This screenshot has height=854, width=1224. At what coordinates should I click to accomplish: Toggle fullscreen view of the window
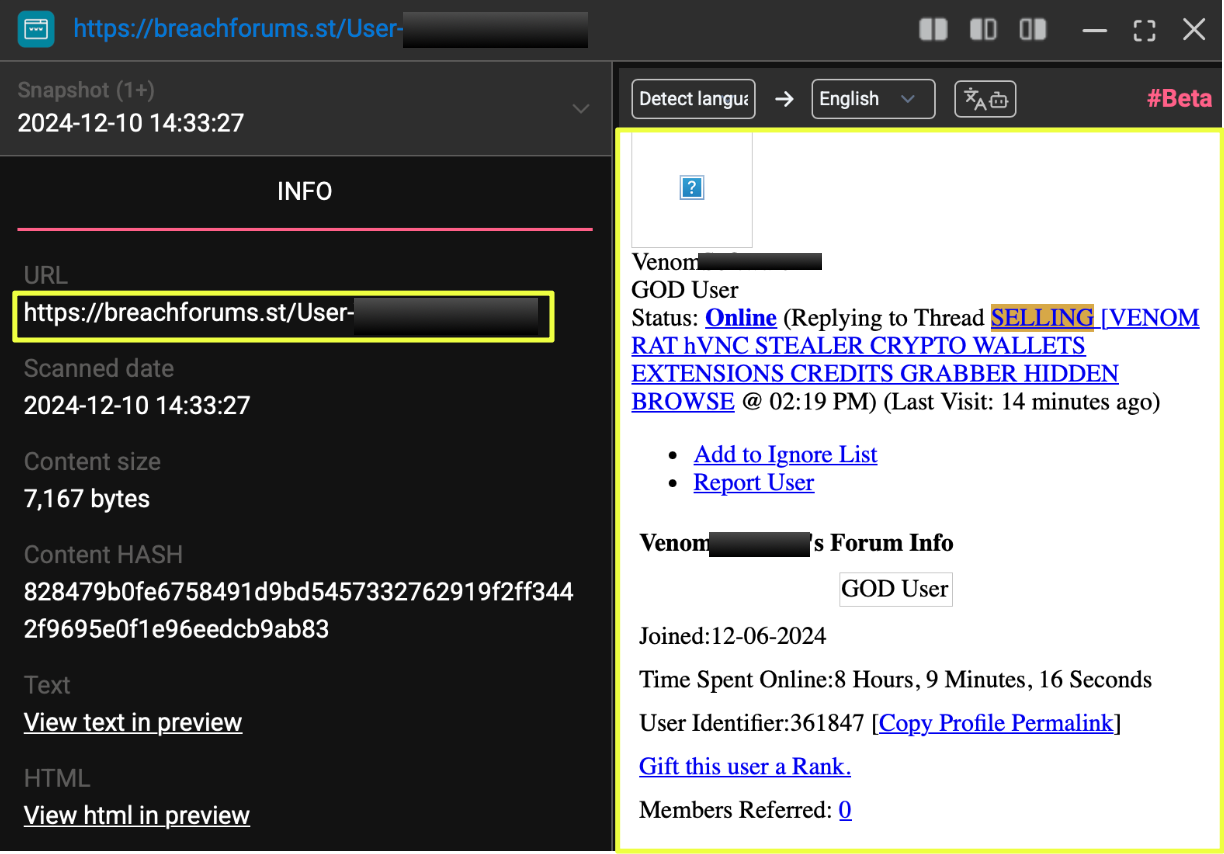[1144, 30]
